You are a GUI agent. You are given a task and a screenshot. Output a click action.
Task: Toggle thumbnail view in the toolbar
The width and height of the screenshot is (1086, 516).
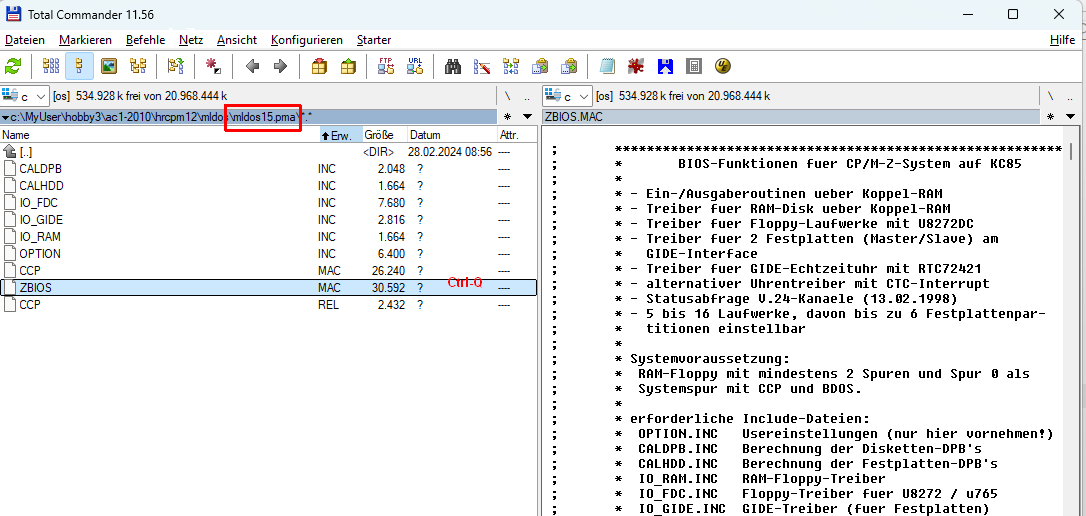click(x=109, y=66)
